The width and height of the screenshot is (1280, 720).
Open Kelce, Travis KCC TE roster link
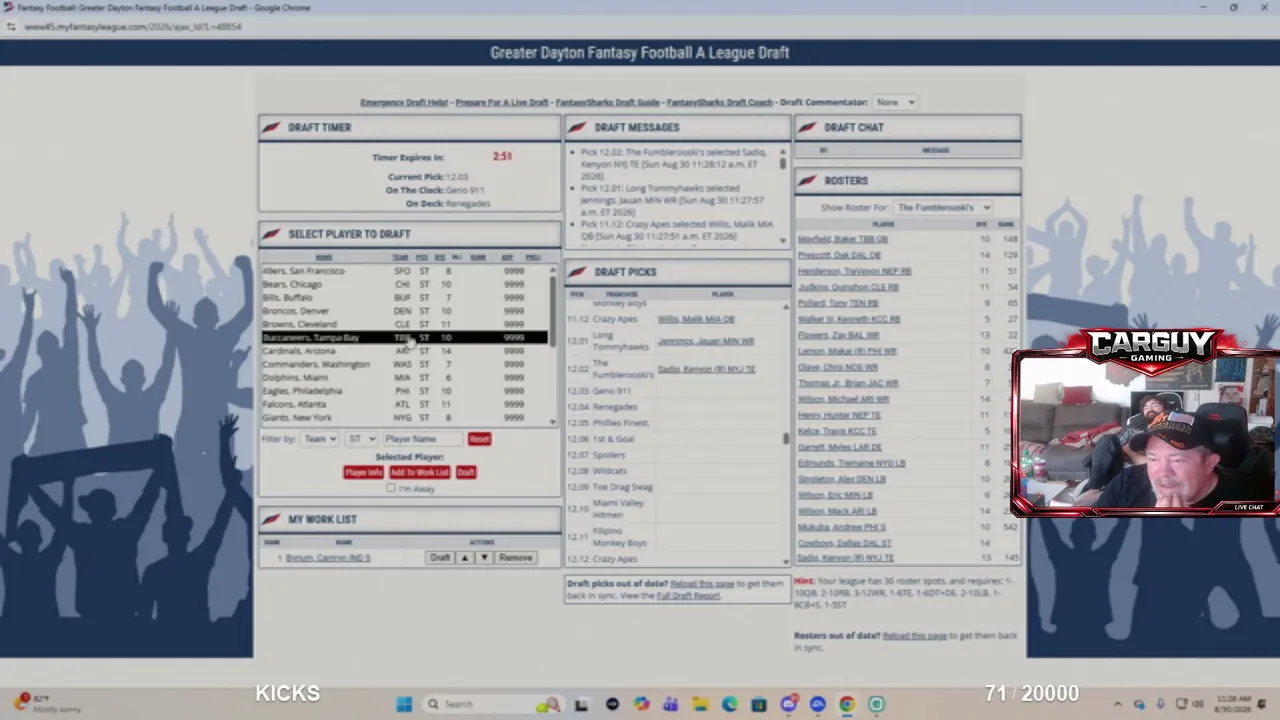click(837, 431)
